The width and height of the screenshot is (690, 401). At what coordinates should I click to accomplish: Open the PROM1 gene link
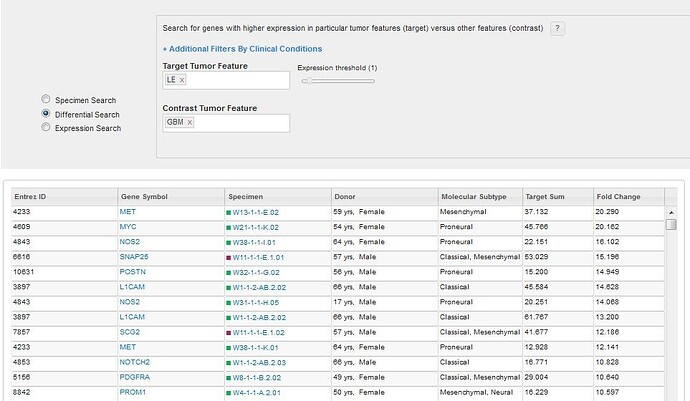[x=132, y=392]
